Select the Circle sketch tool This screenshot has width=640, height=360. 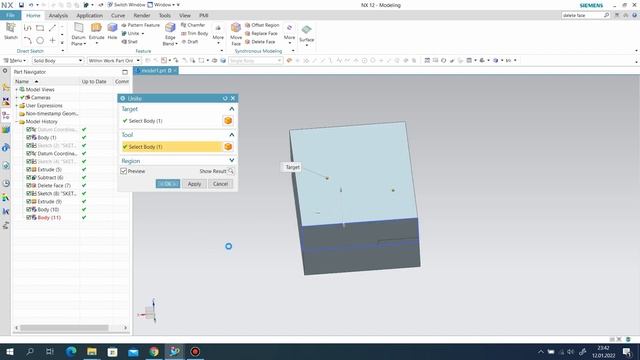(x=40, y=40)
